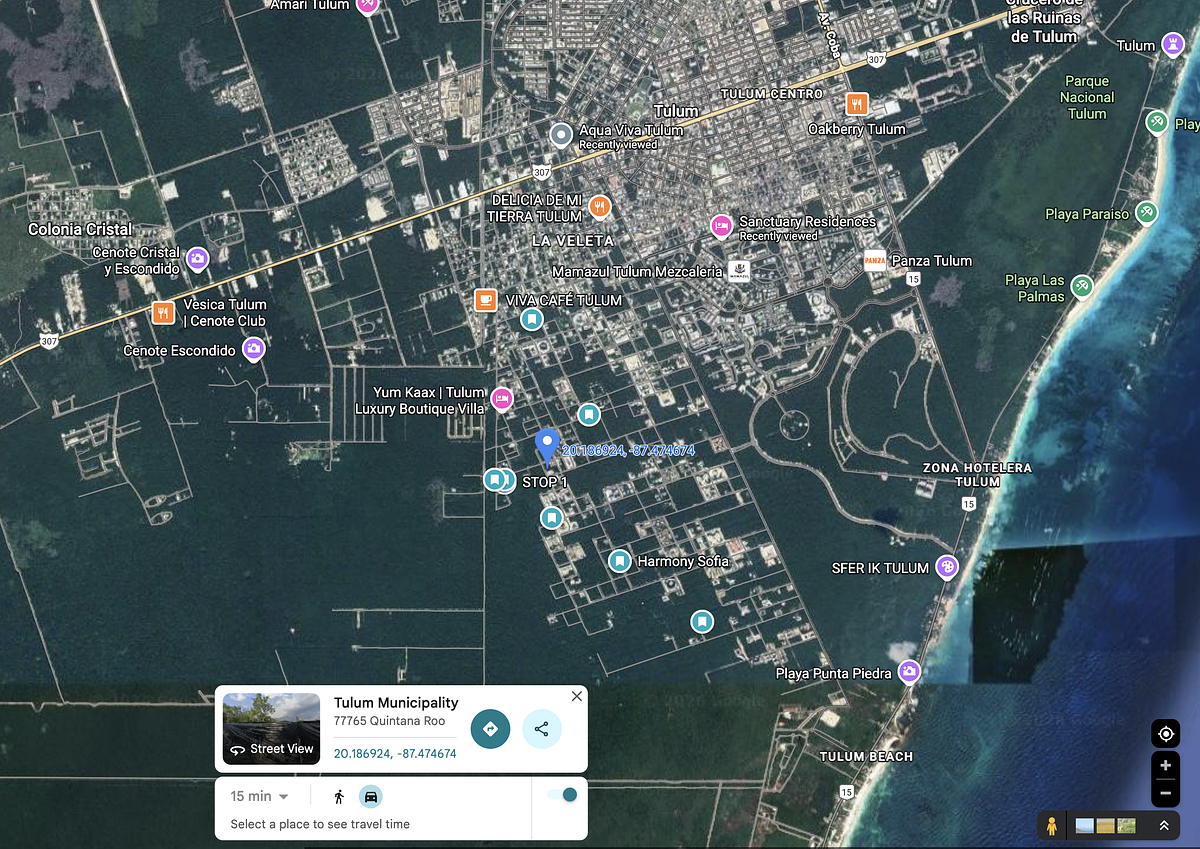Open VIVA CAFÉ TULUM coffee marker
The image size is (1200, 849).
485,299
